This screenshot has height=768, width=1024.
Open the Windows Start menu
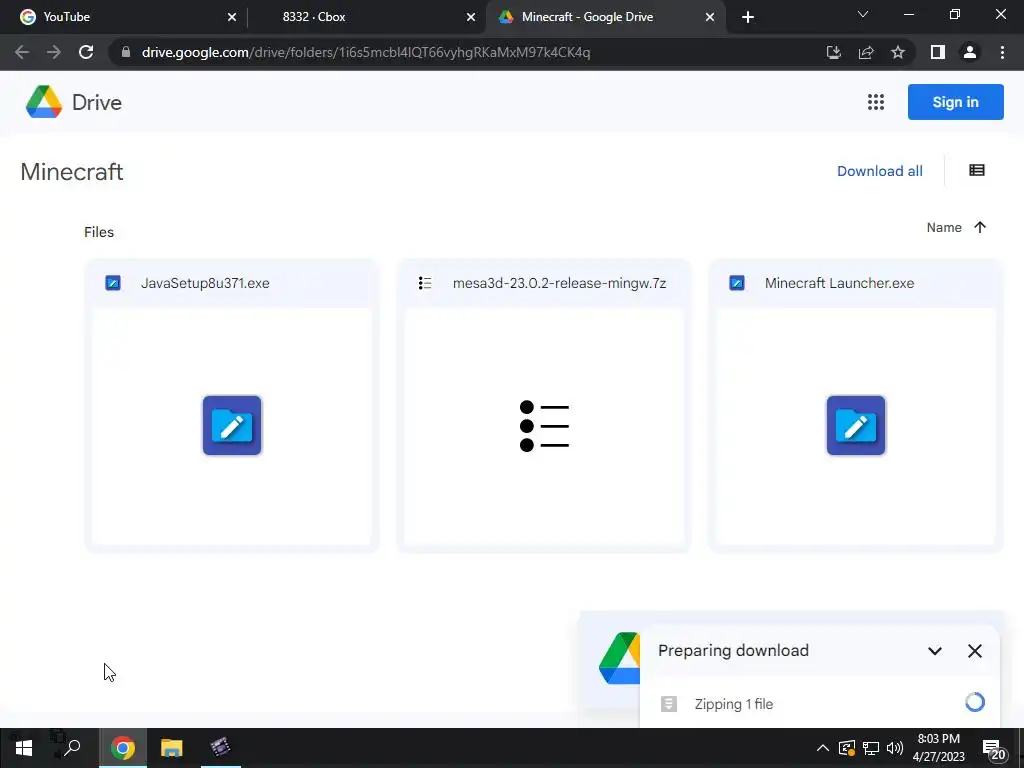click(24, 748)
